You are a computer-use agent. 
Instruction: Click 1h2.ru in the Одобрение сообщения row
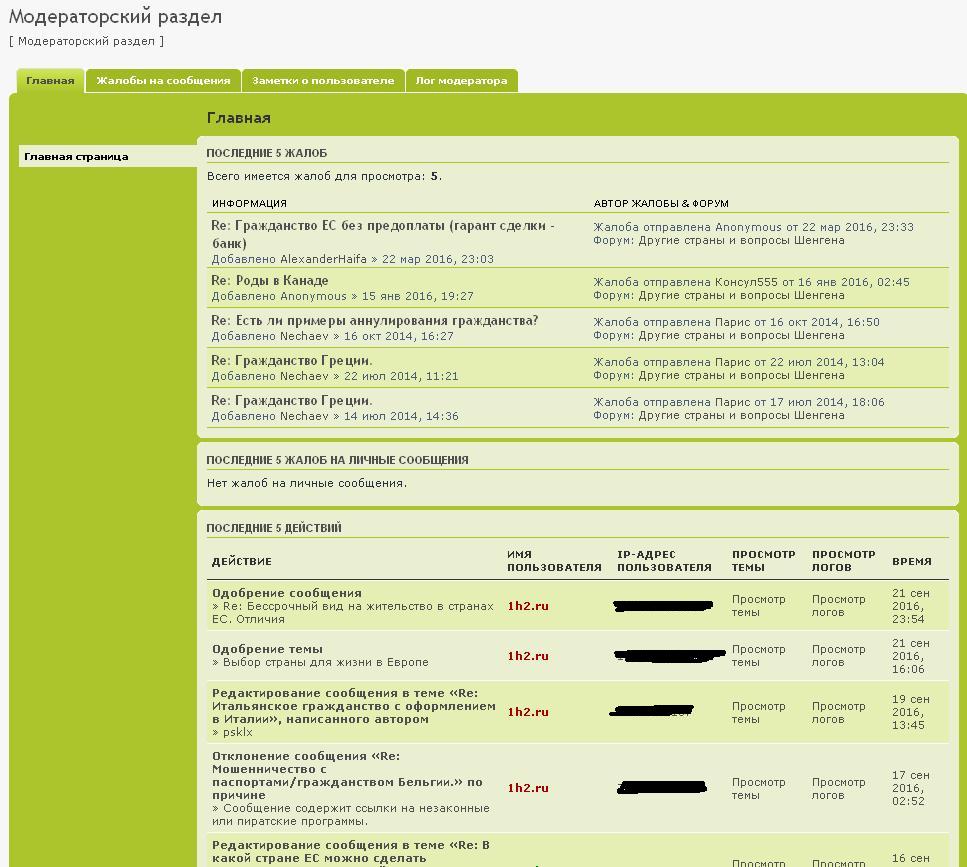(528, 606)
